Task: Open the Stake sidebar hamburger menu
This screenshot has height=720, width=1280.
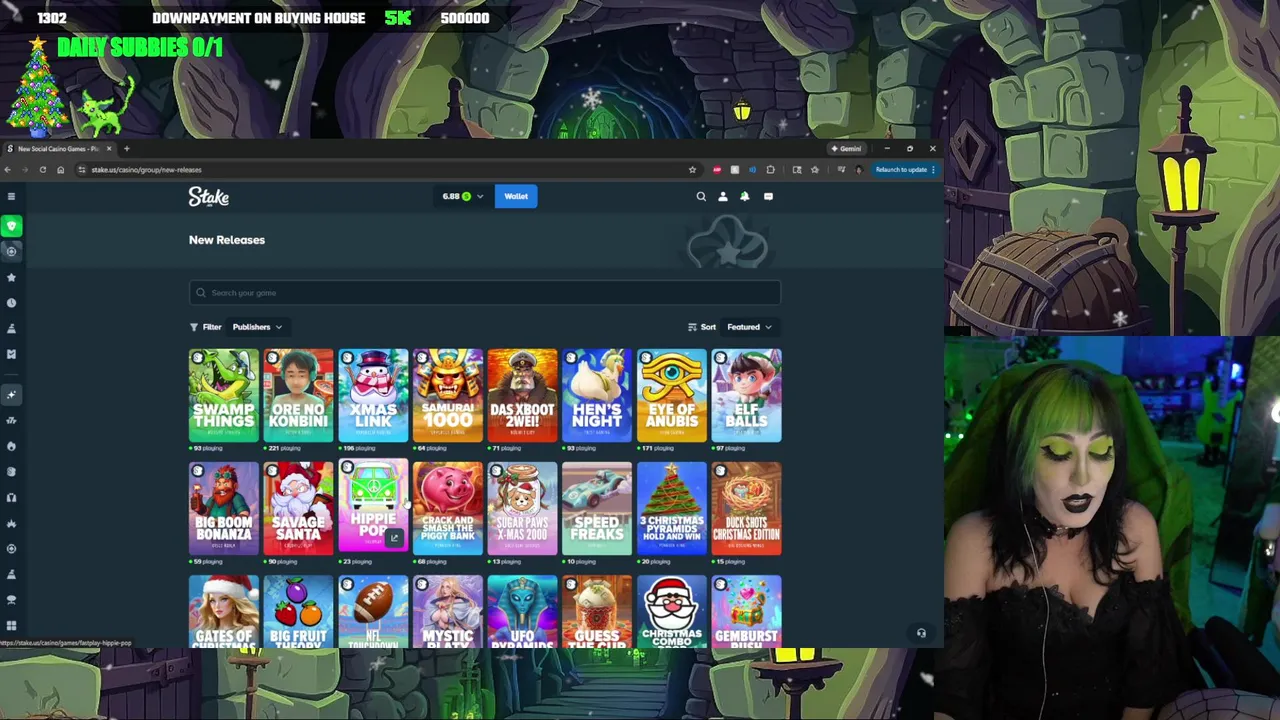Action: 11,197
